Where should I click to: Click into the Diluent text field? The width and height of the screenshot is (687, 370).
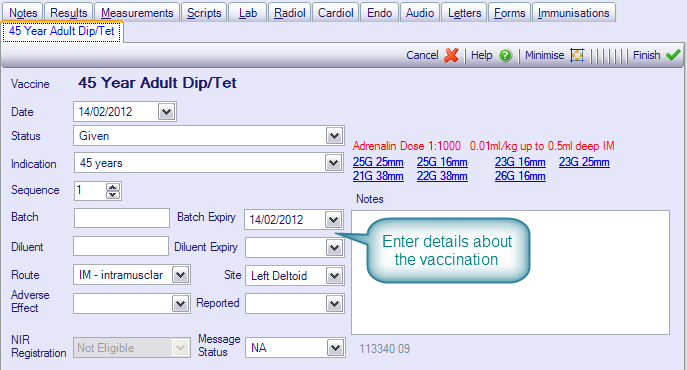121,246
